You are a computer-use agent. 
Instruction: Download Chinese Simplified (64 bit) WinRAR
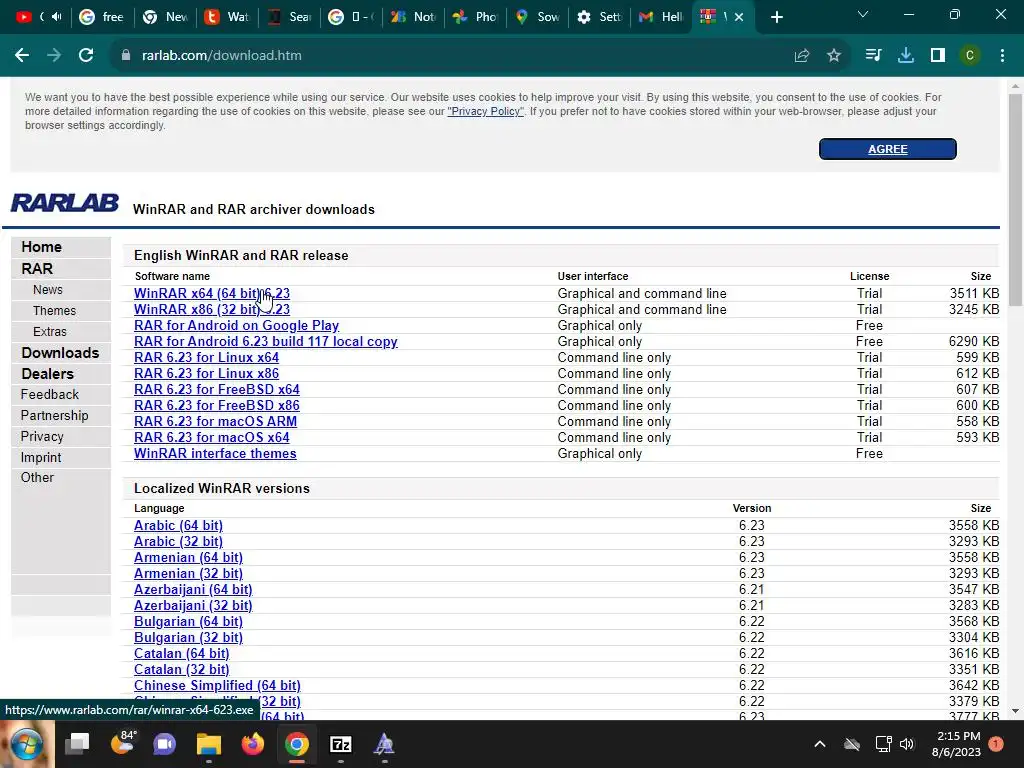pyautogui.click(x=217, y=685)
